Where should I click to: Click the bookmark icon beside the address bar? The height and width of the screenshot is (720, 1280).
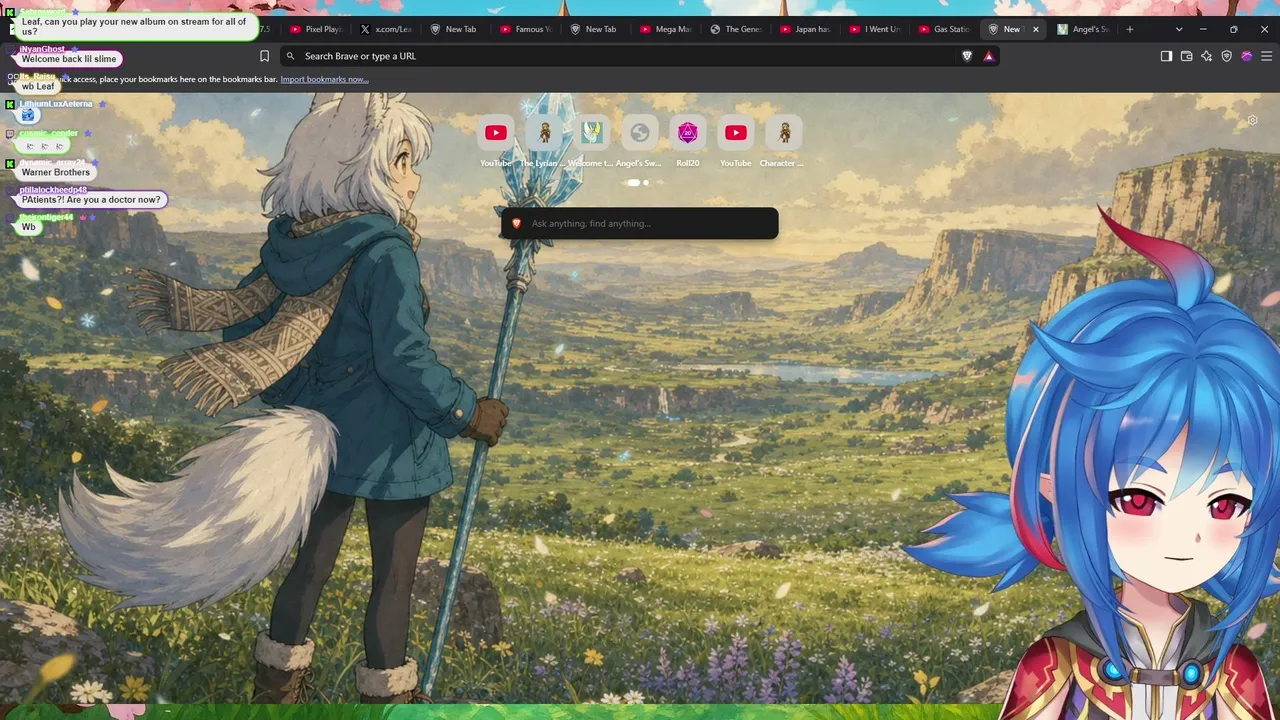pyautogui.click(x=264, y=56)
